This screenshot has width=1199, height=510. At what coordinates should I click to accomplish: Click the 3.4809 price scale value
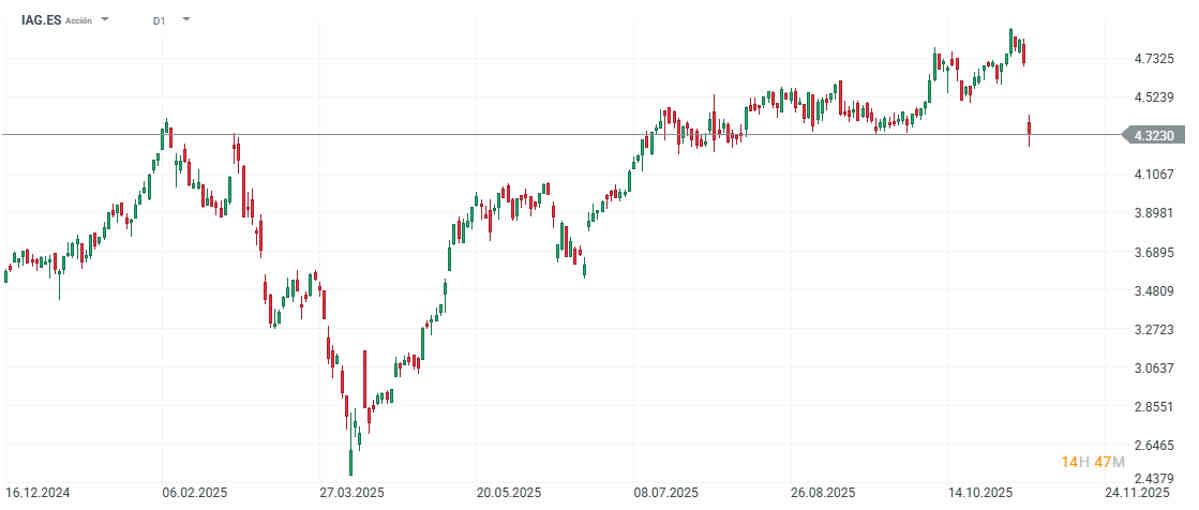tap(1154, 291)
